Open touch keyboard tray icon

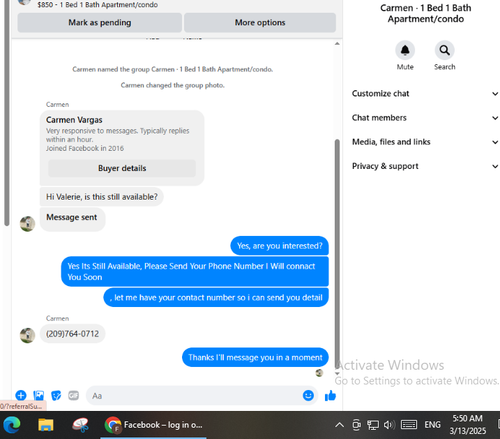point(409,425)
